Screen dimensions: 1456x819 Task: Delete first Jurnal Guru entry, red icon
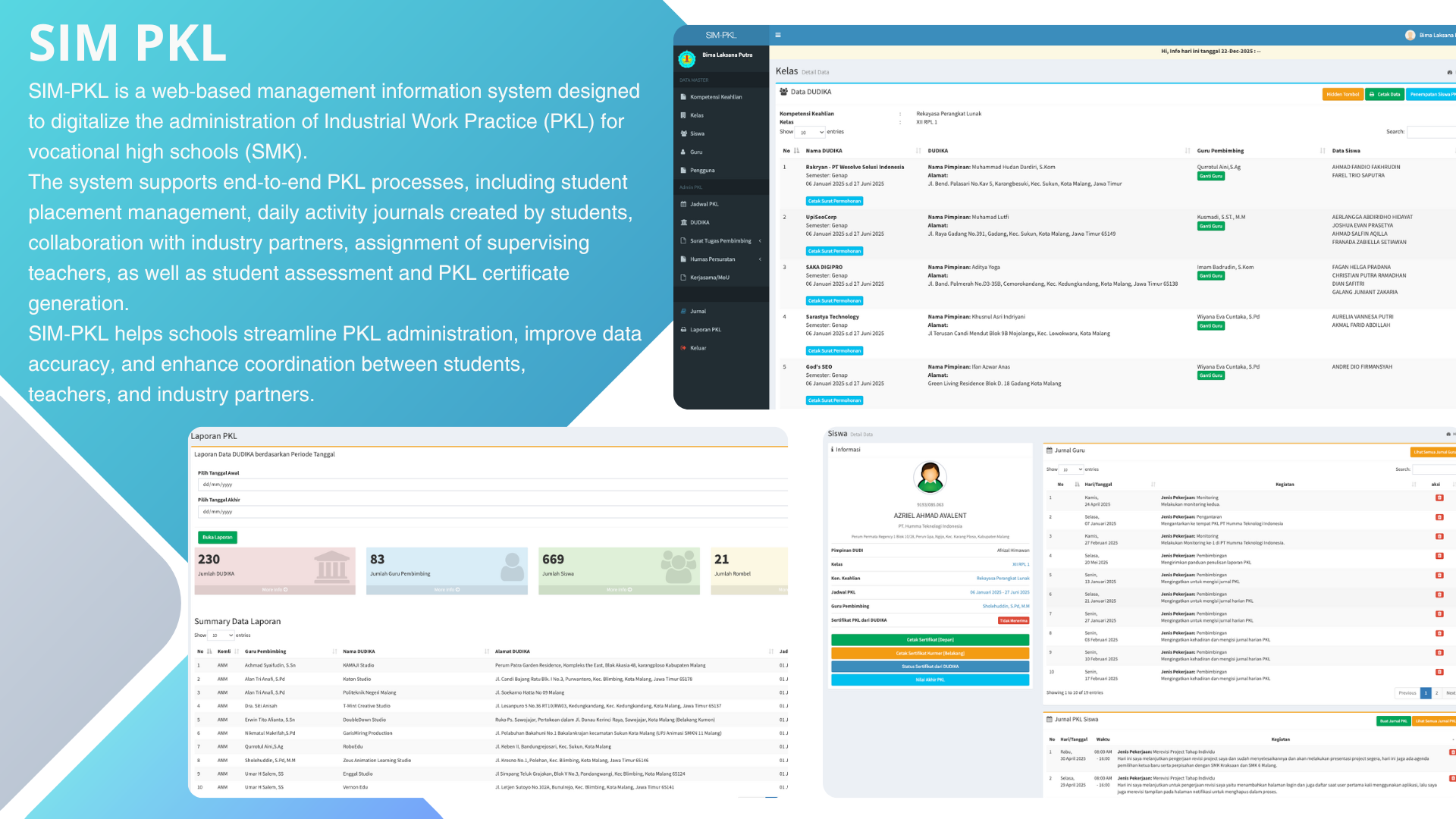(1439, 498)
